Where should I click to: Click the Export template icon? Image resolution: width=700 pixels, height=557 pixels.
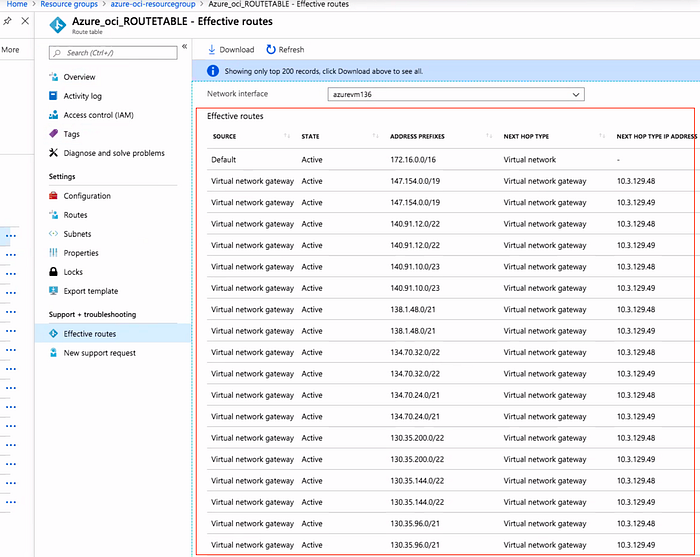[x=54, y=291]
